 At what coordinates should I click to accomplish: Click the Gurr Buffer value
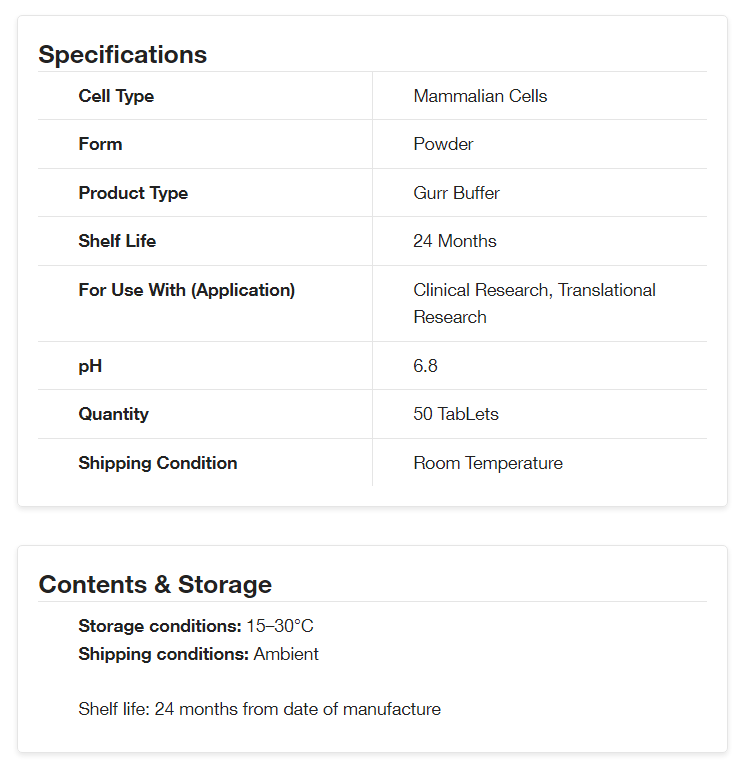[x=456, y=193]
